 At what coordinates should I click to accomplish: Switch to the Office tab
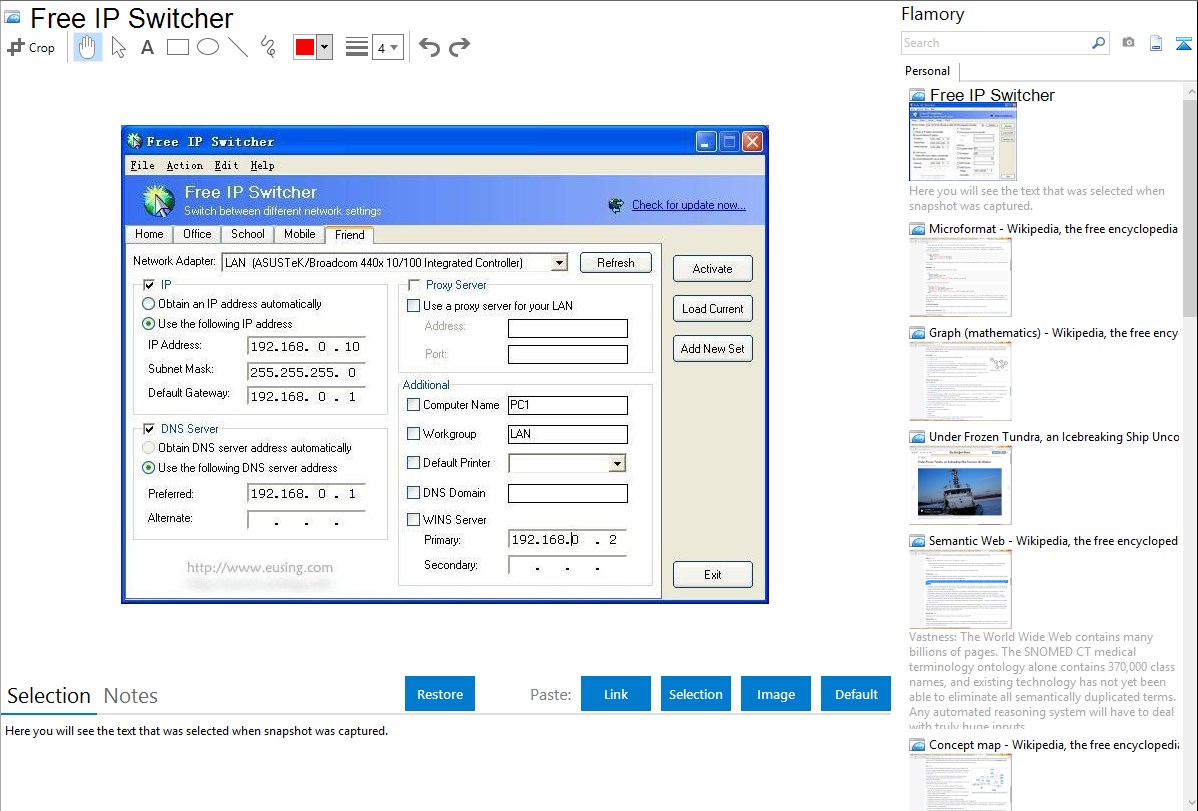click(x=197, y=234)
